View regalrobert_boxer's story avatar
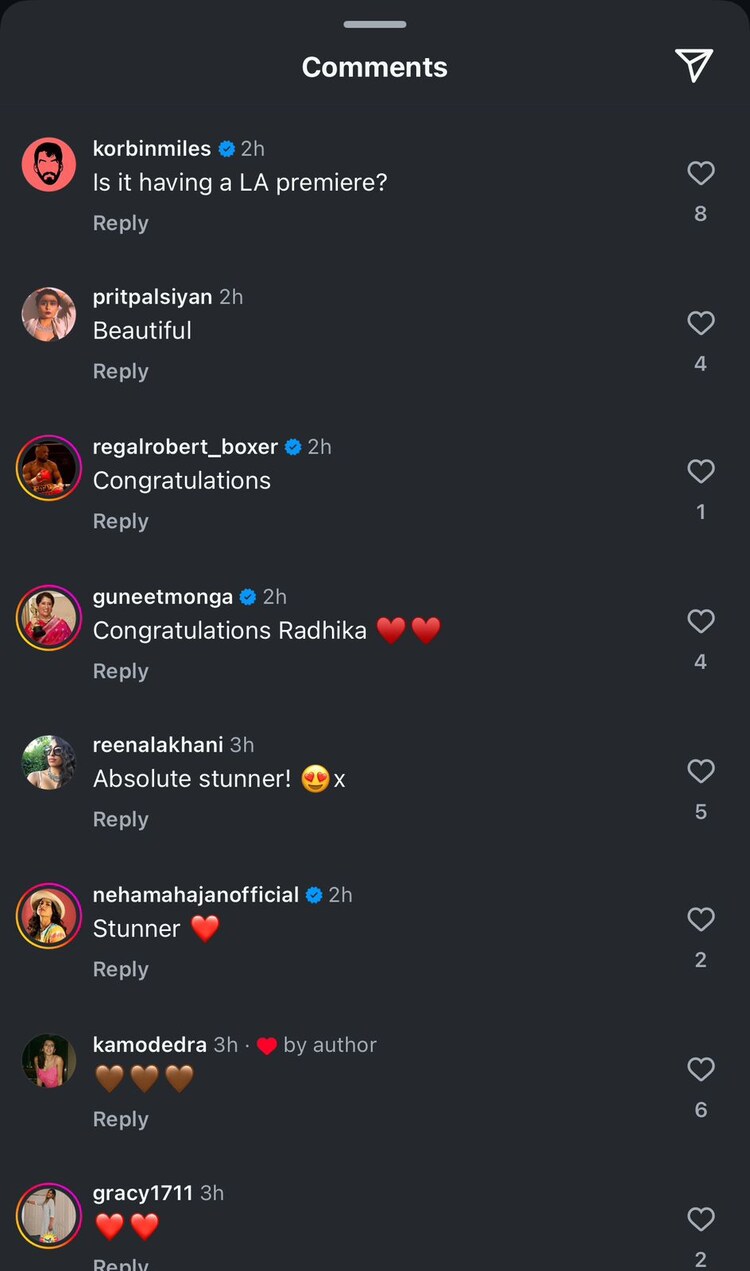The image size is (750, 1271). click(x=48, y=467)
